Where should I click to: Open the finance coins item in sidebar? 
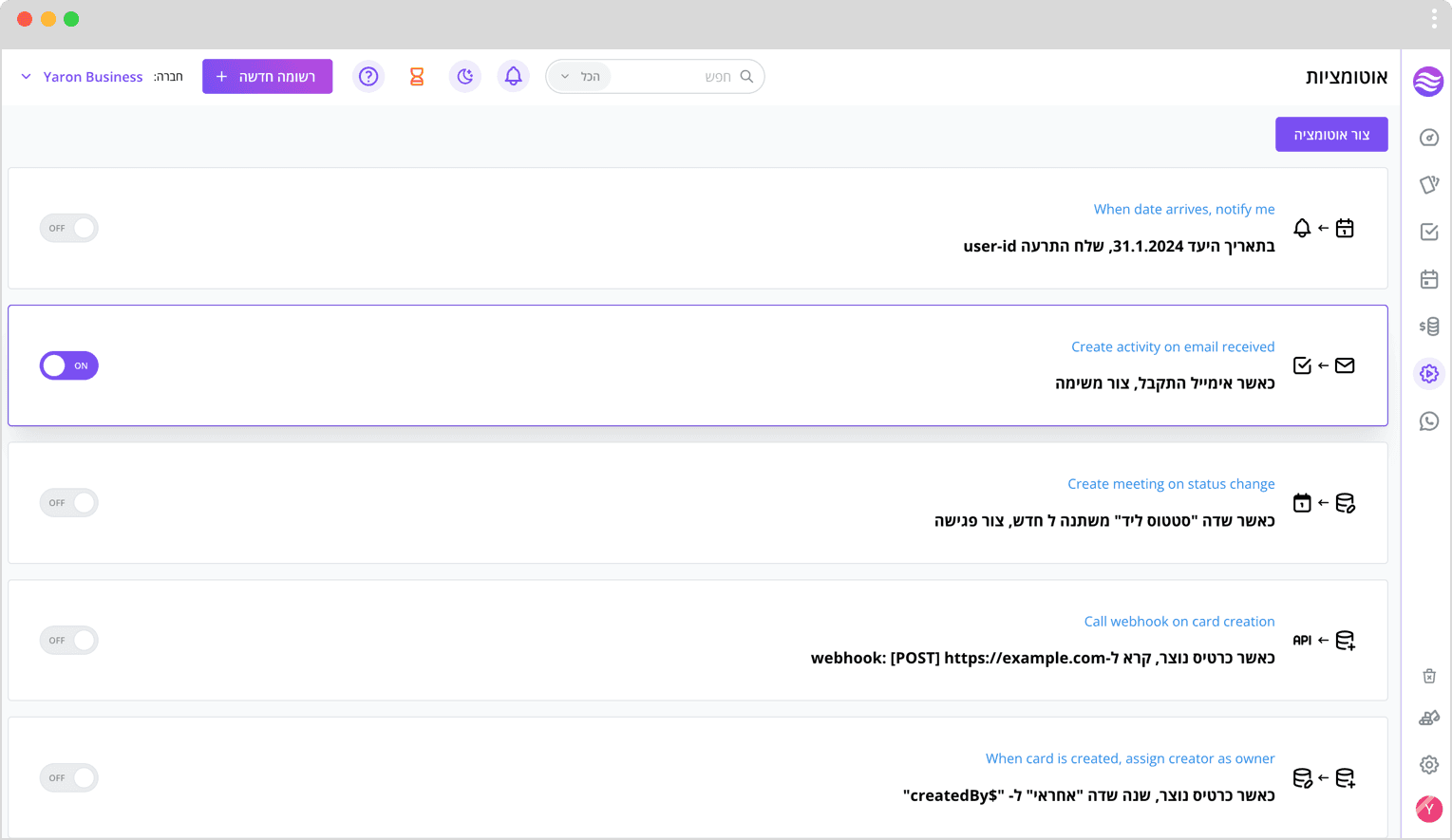1428,327
